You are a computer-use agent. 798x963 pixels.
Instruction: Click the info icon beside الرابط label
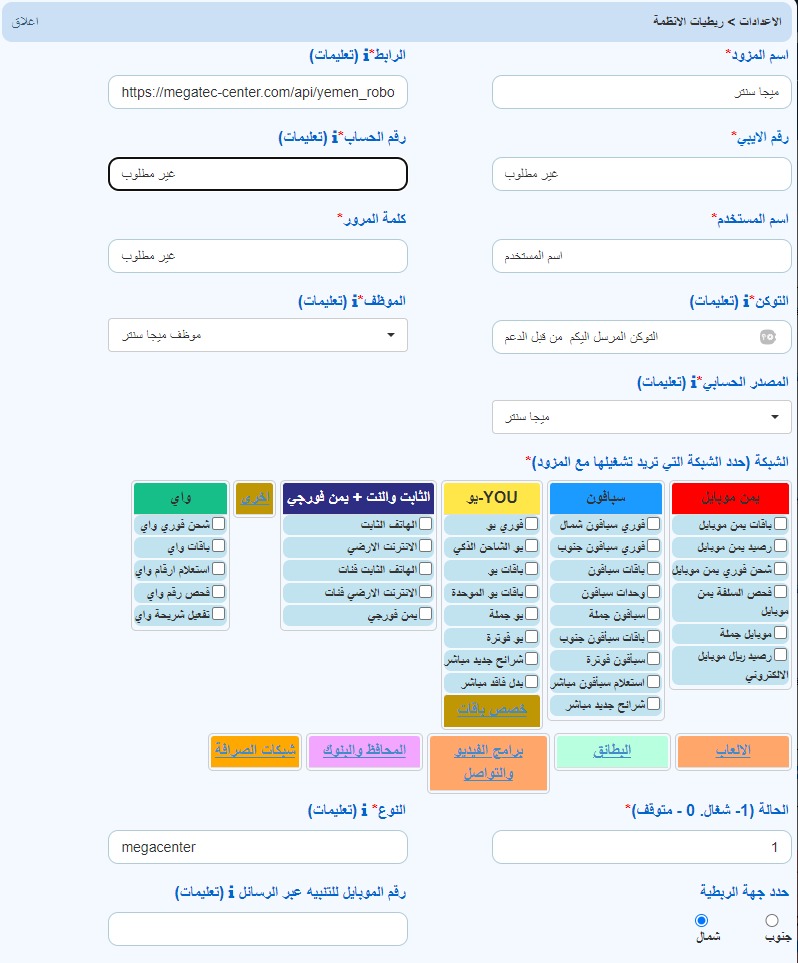(366, 55)
